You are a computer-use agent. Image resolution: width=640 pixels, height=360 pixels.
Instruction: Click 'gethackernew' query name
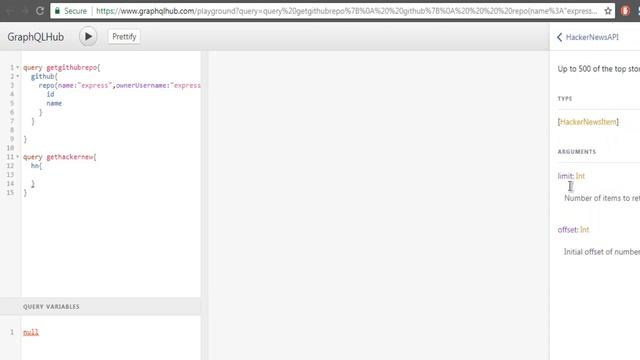(x=70, y=157)
